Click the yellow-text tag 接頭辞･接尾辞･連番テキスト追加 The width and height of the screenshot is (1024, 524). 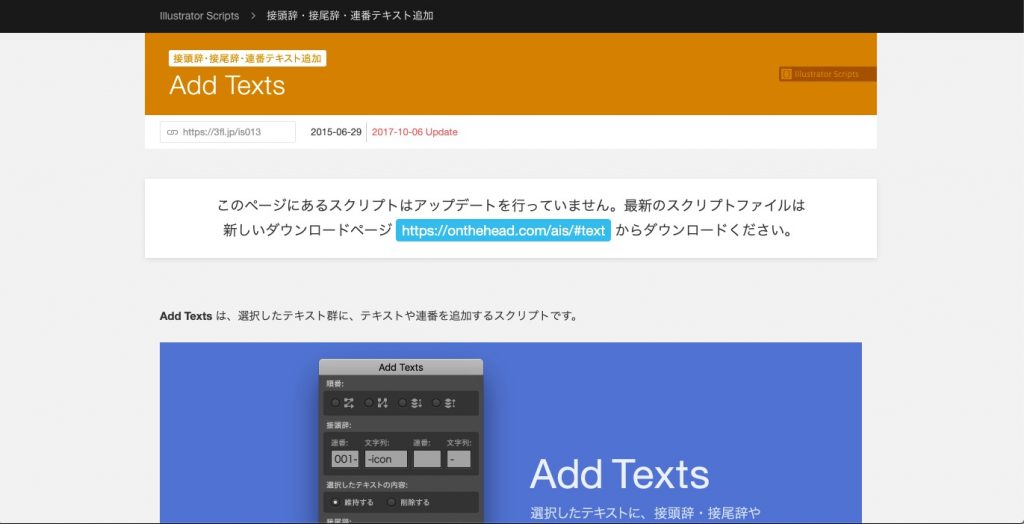pyautogui.click(x=248, y=58)
